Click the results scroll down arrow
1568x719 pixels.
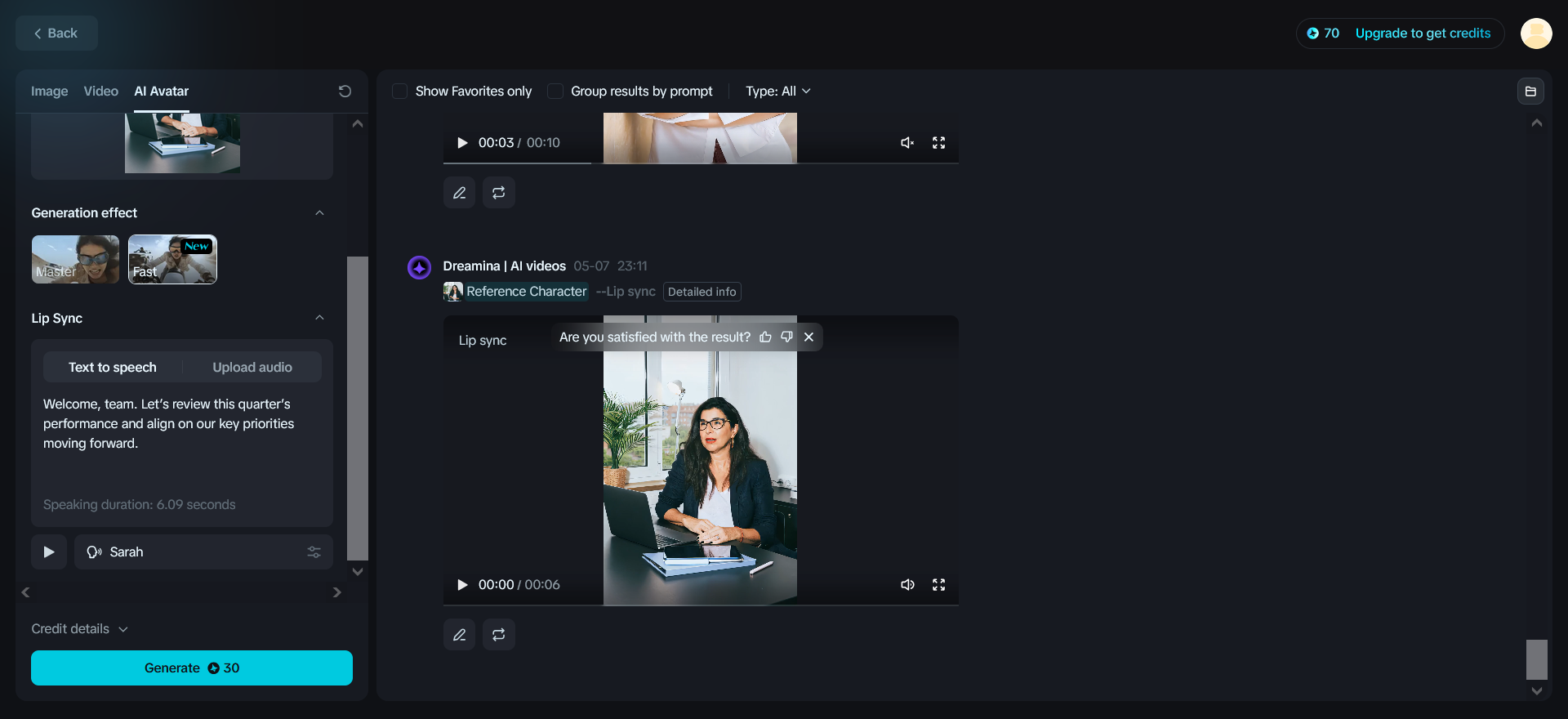pos(1537,691)
